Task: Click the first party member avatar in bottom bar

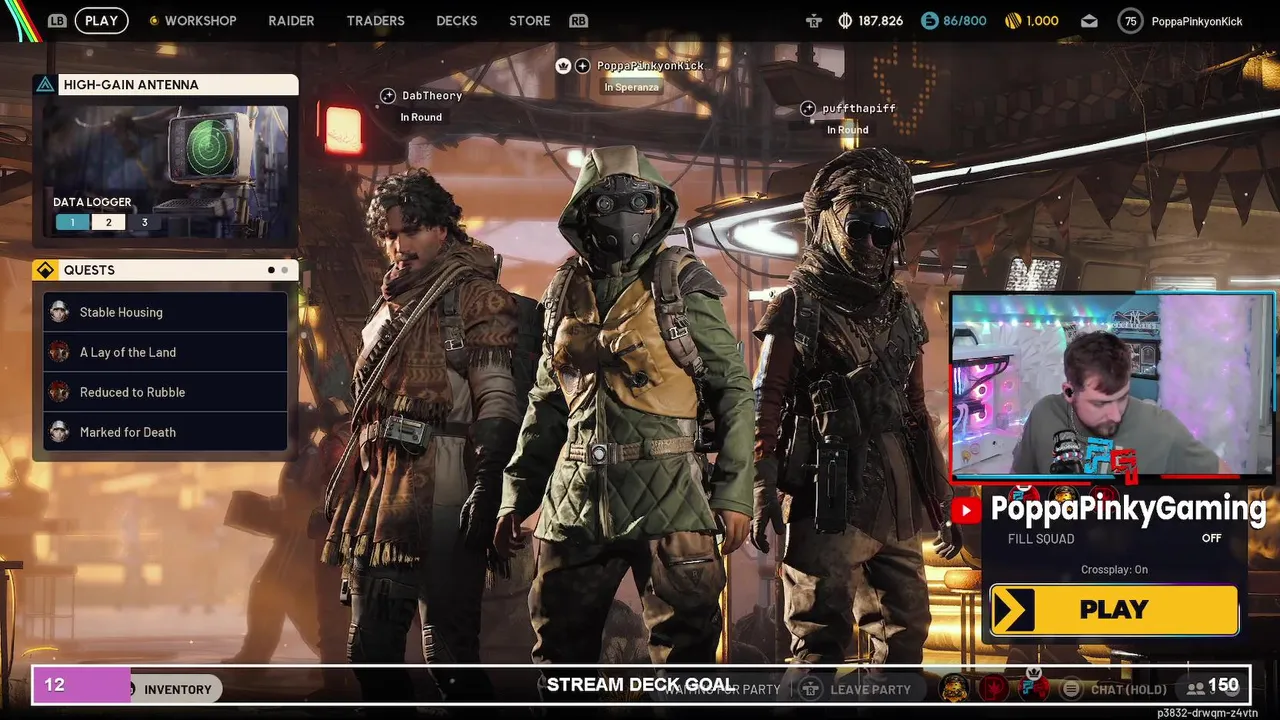Action: (x=955, y=688)
